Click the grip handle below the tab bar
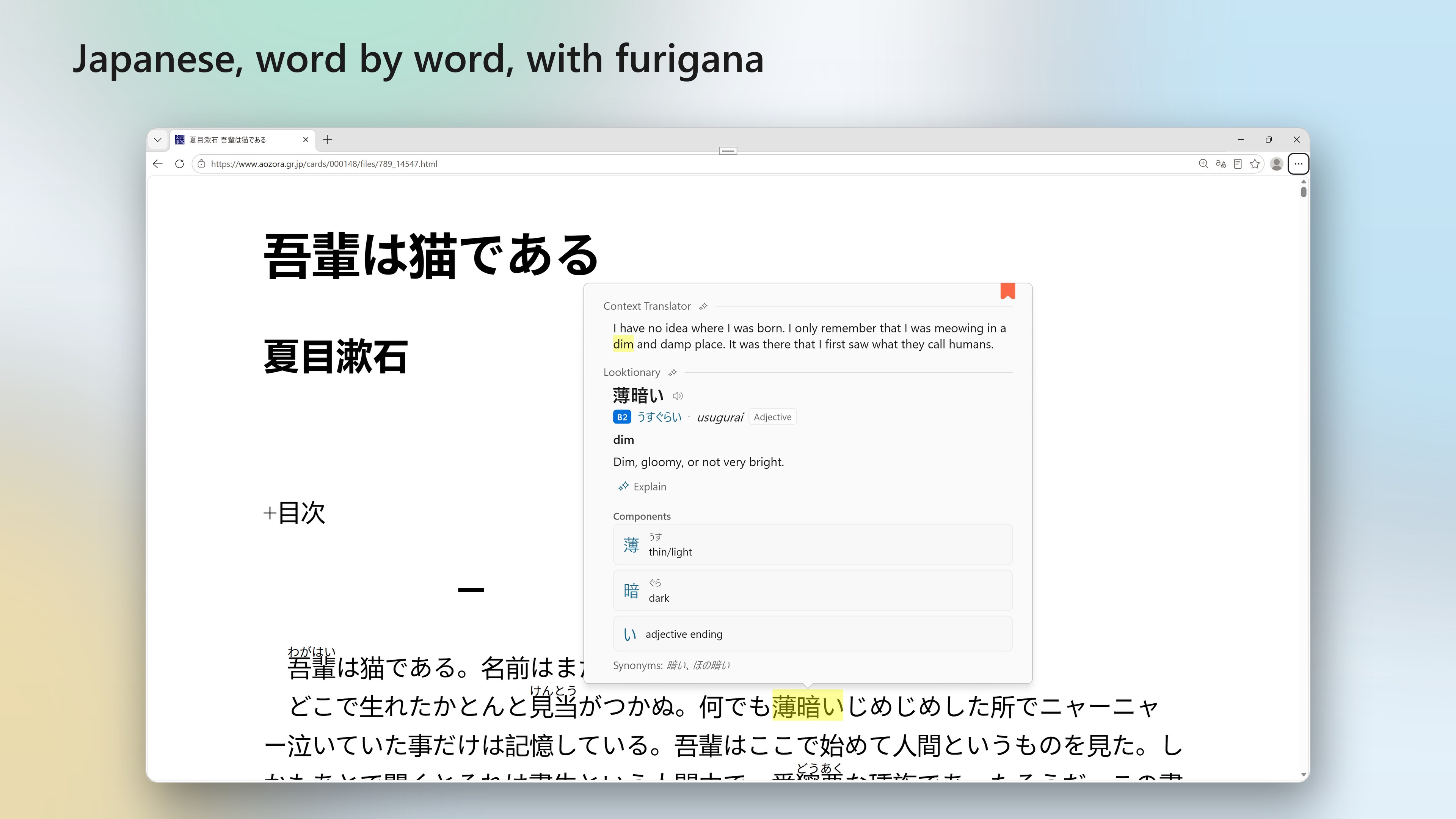 tap(728, 151)
